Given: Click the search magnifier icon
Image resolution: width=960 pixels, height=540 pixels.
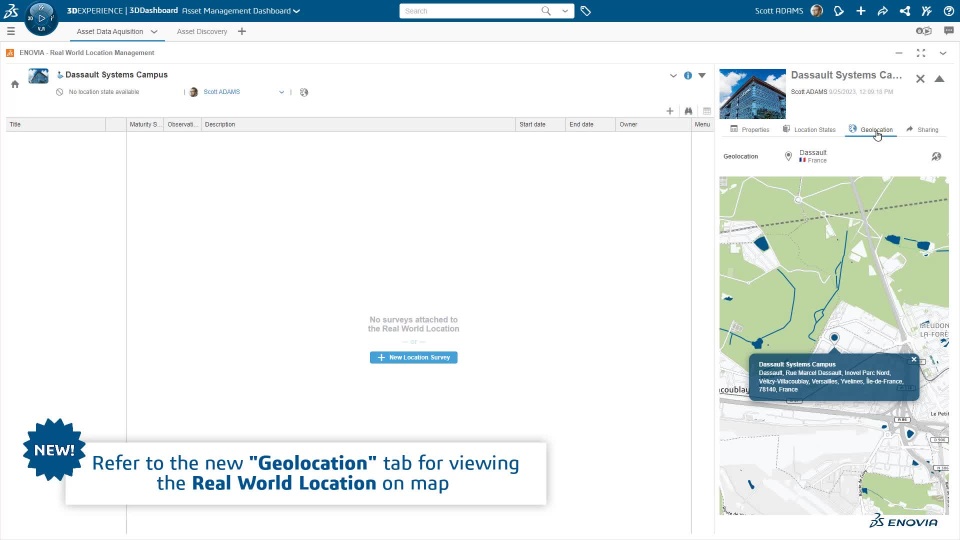Looking at the screenshot, I should coord(546,11).
